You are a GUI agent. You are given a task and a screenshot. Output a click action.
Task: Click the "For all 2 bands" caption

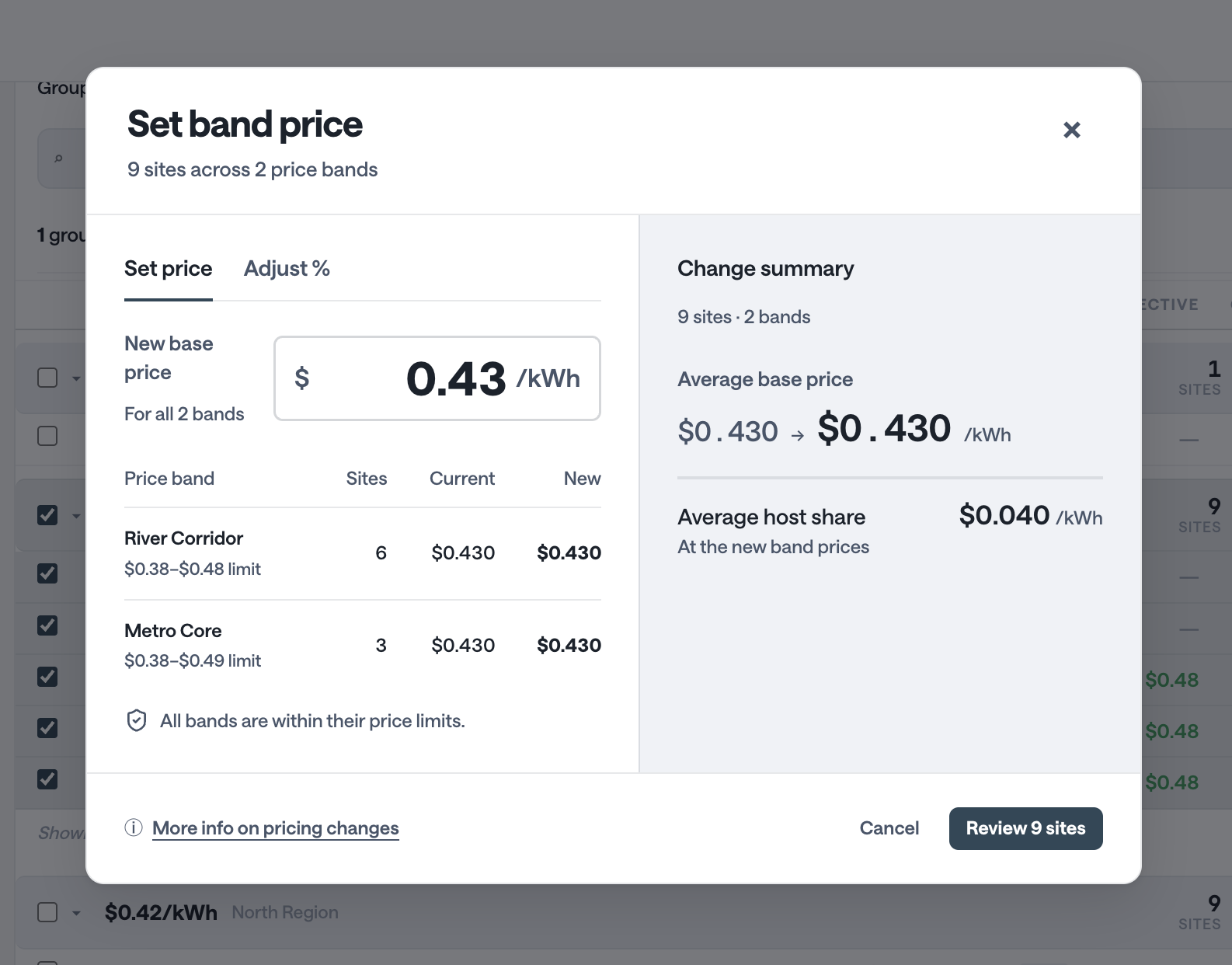(184, 414)
